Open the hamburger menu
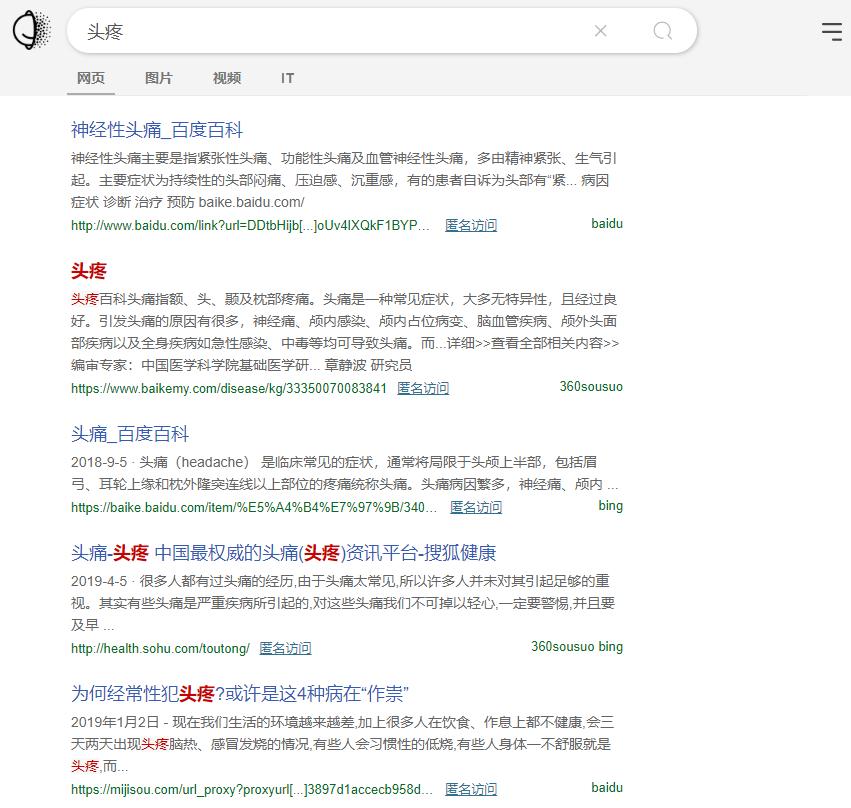The image size is (851, 808). (831, 31)
